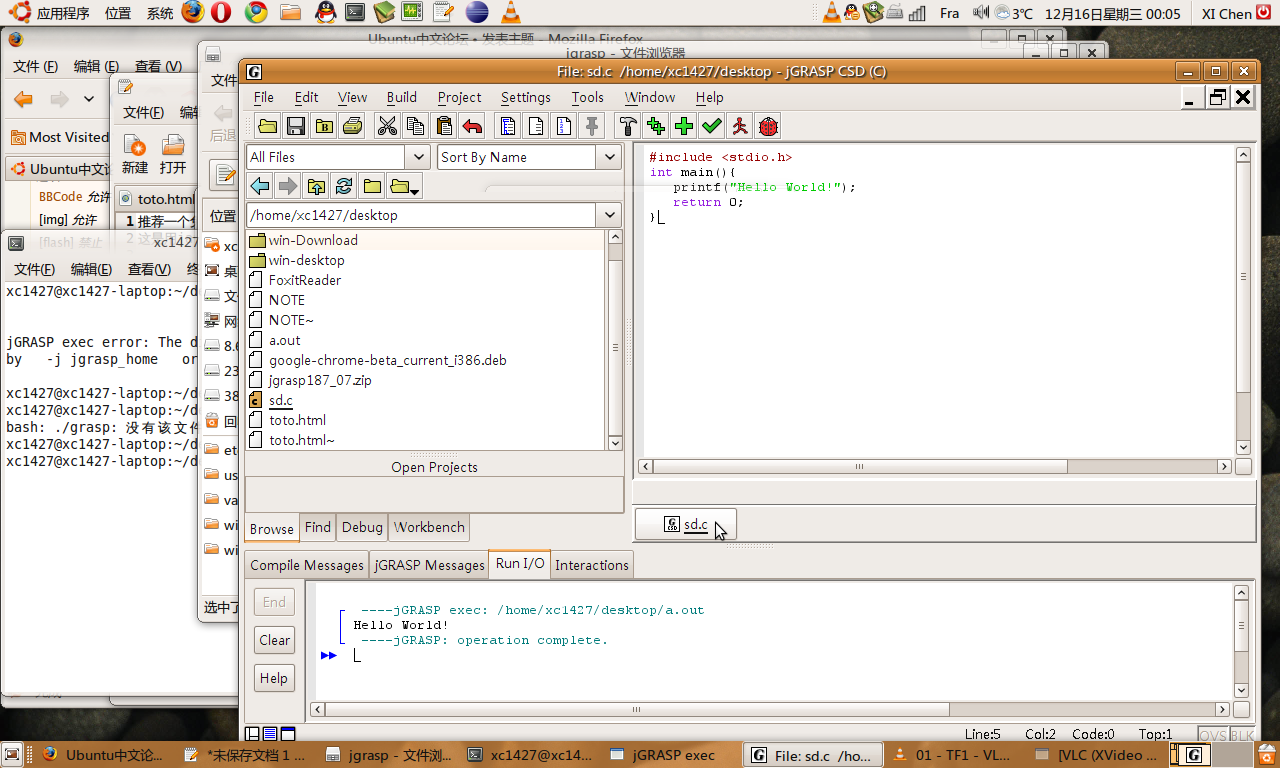Undo with the red arrow icon

(x=472, y=126)
